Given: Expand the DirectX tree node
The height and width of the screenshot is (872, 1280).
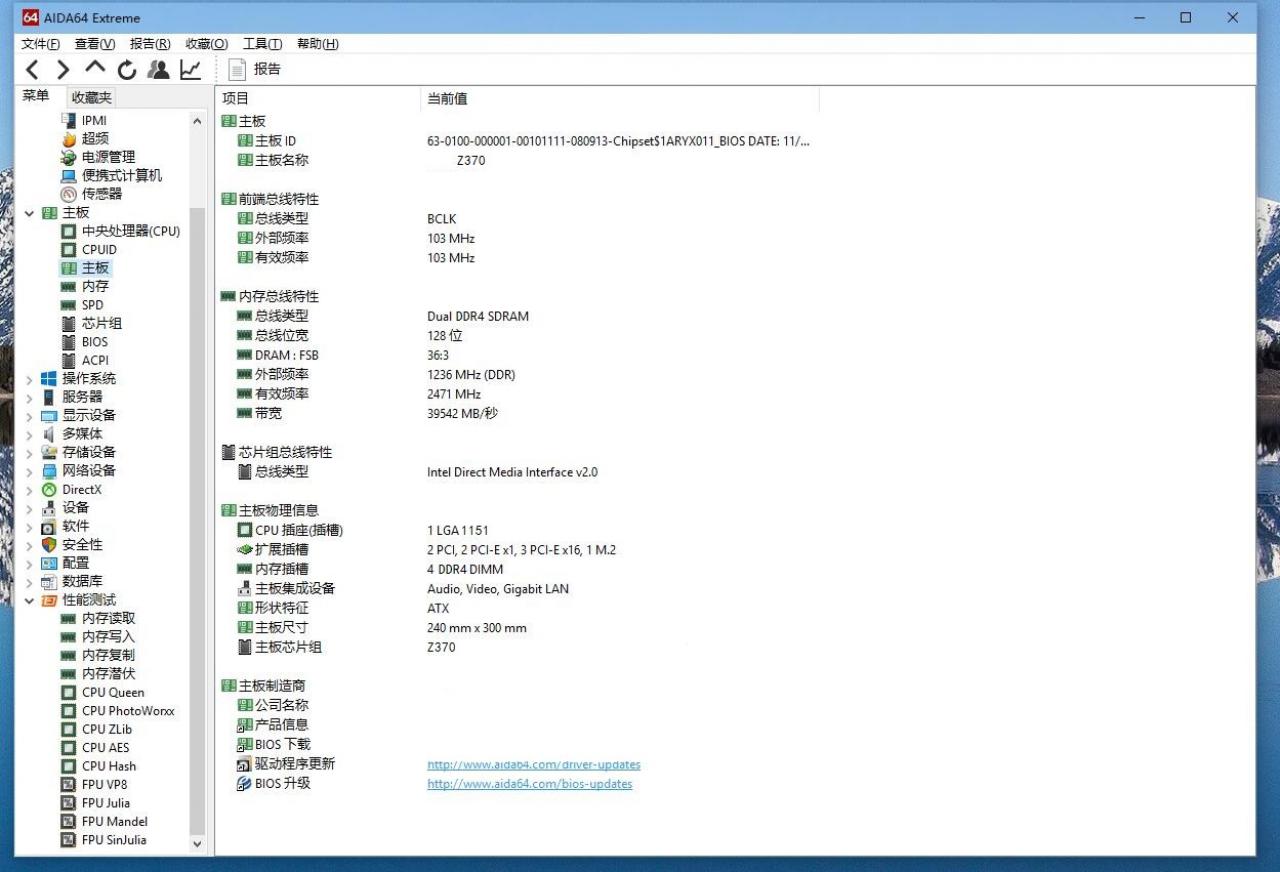Looking at the screenshot, I should (29, 490).
